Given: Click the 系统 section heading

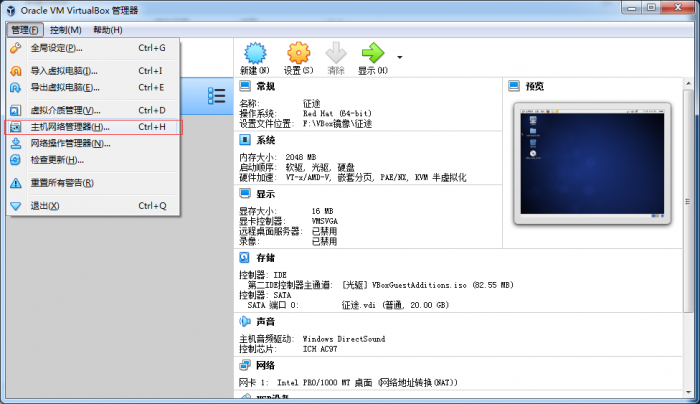Looking at the screenshot, I should click(x=265, y=140).
